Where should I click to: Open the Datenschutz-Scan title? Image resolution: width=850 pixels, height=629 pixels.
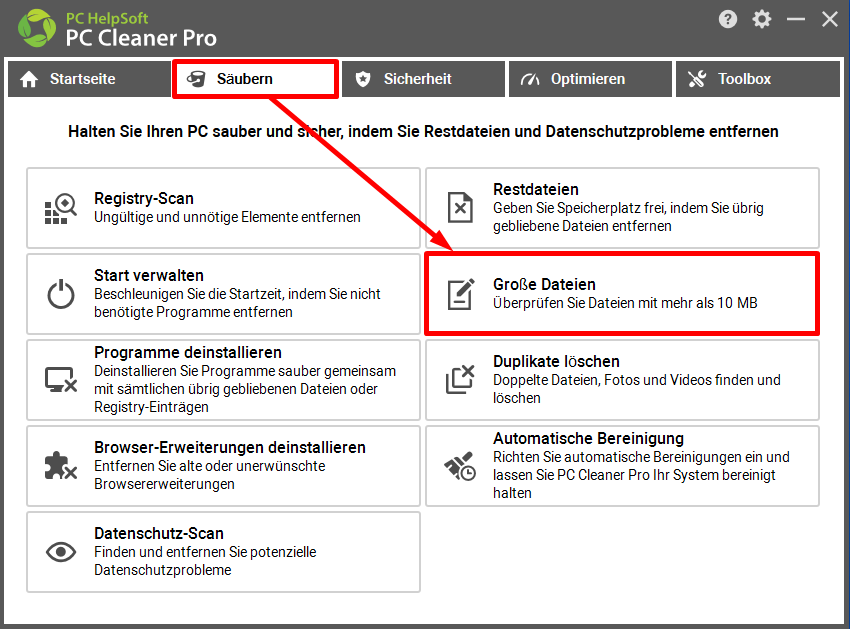[x=159, y=534]
